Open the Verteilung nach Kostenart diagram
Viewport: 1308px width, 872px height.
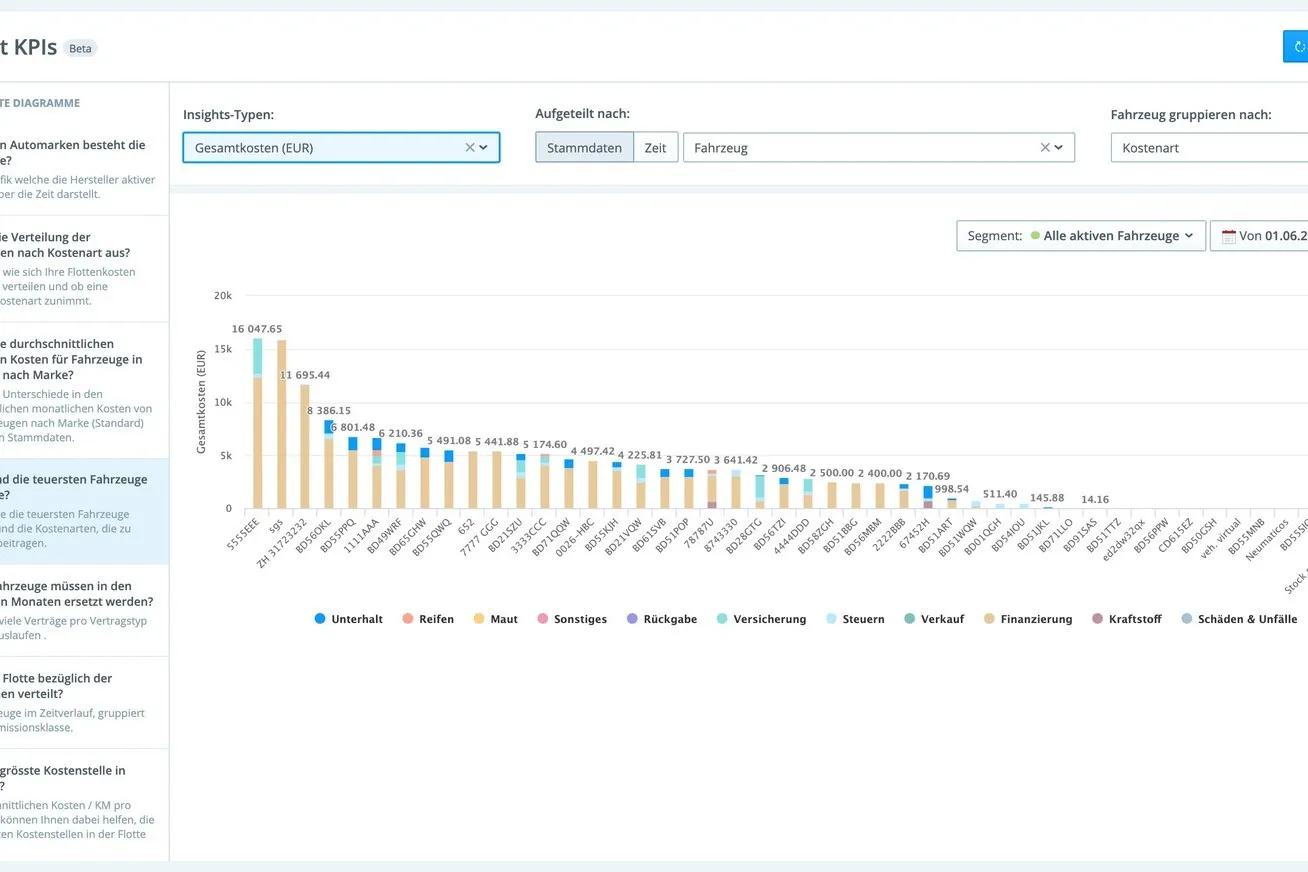(x=84, y=268)
